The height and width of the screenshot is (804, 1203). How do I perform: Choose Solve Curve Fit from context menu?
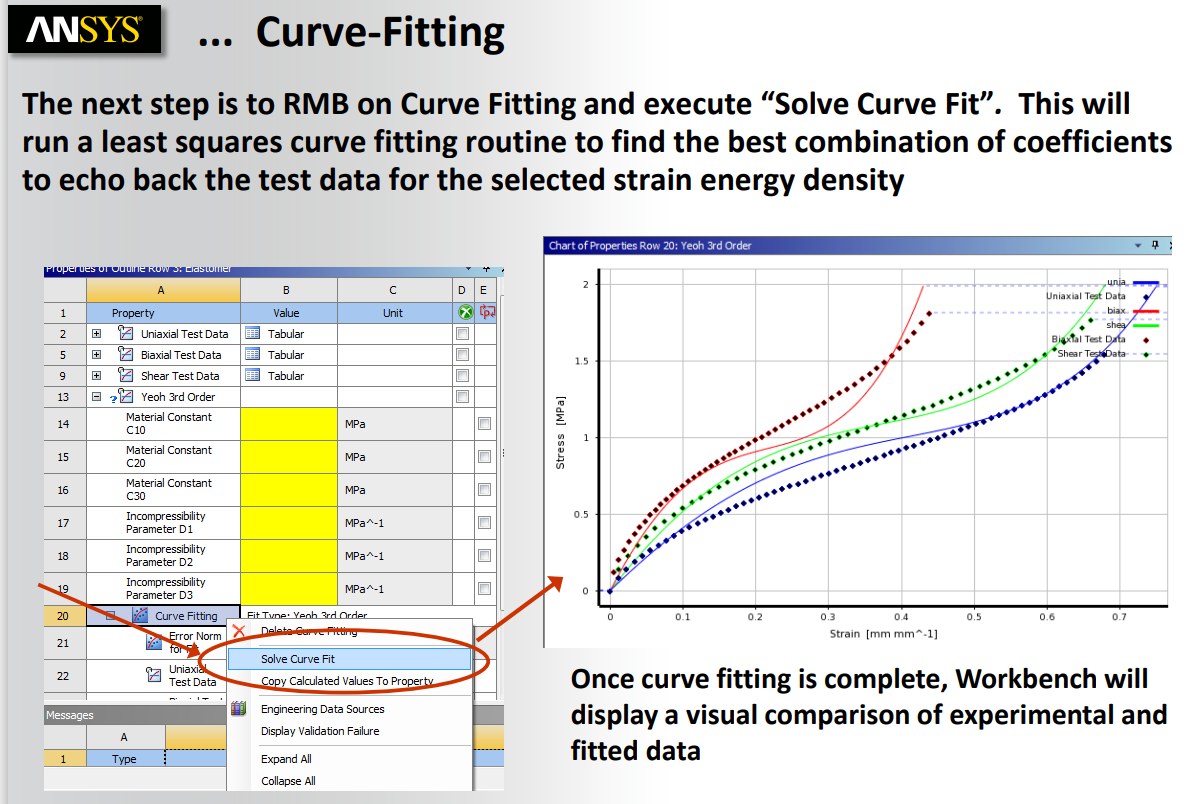pyautogui.click(x=349, y=659)
